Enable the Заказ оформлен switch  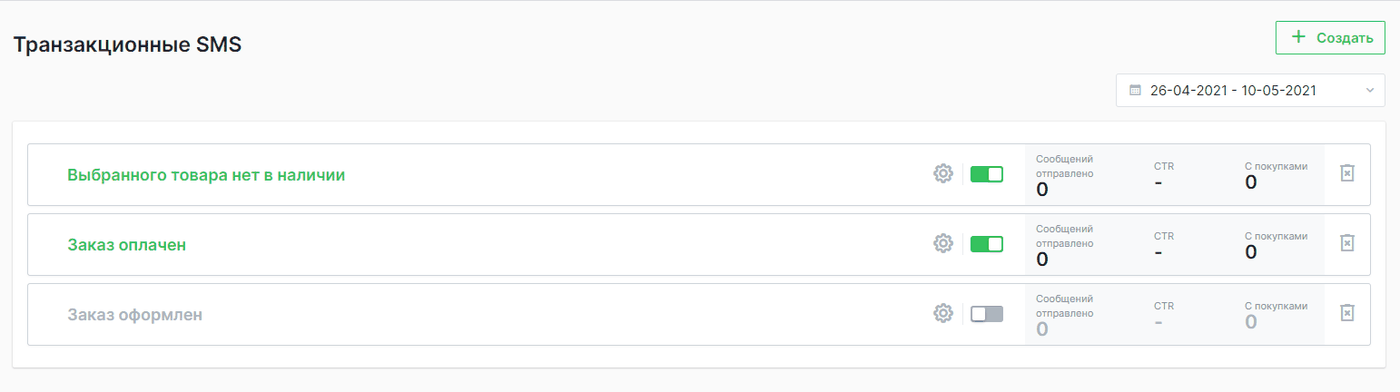click(x=987, y=313)
